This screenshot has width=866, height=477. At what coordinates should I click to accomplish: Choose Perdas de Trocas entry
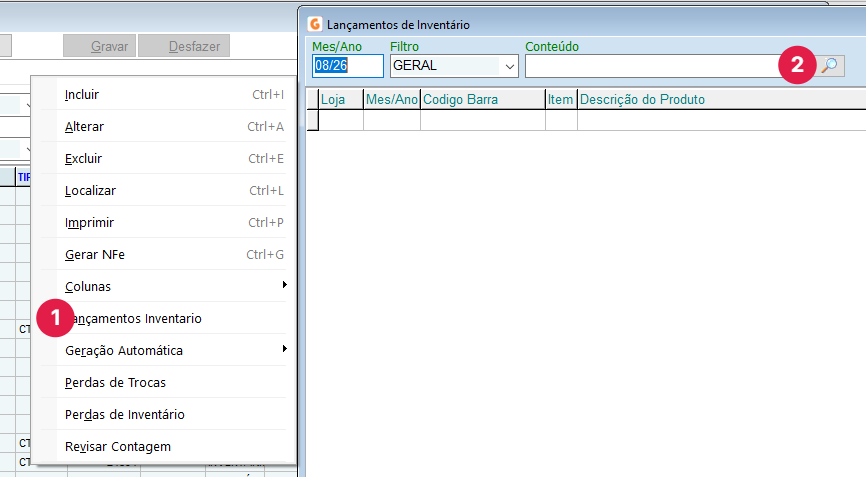[165, 383]
